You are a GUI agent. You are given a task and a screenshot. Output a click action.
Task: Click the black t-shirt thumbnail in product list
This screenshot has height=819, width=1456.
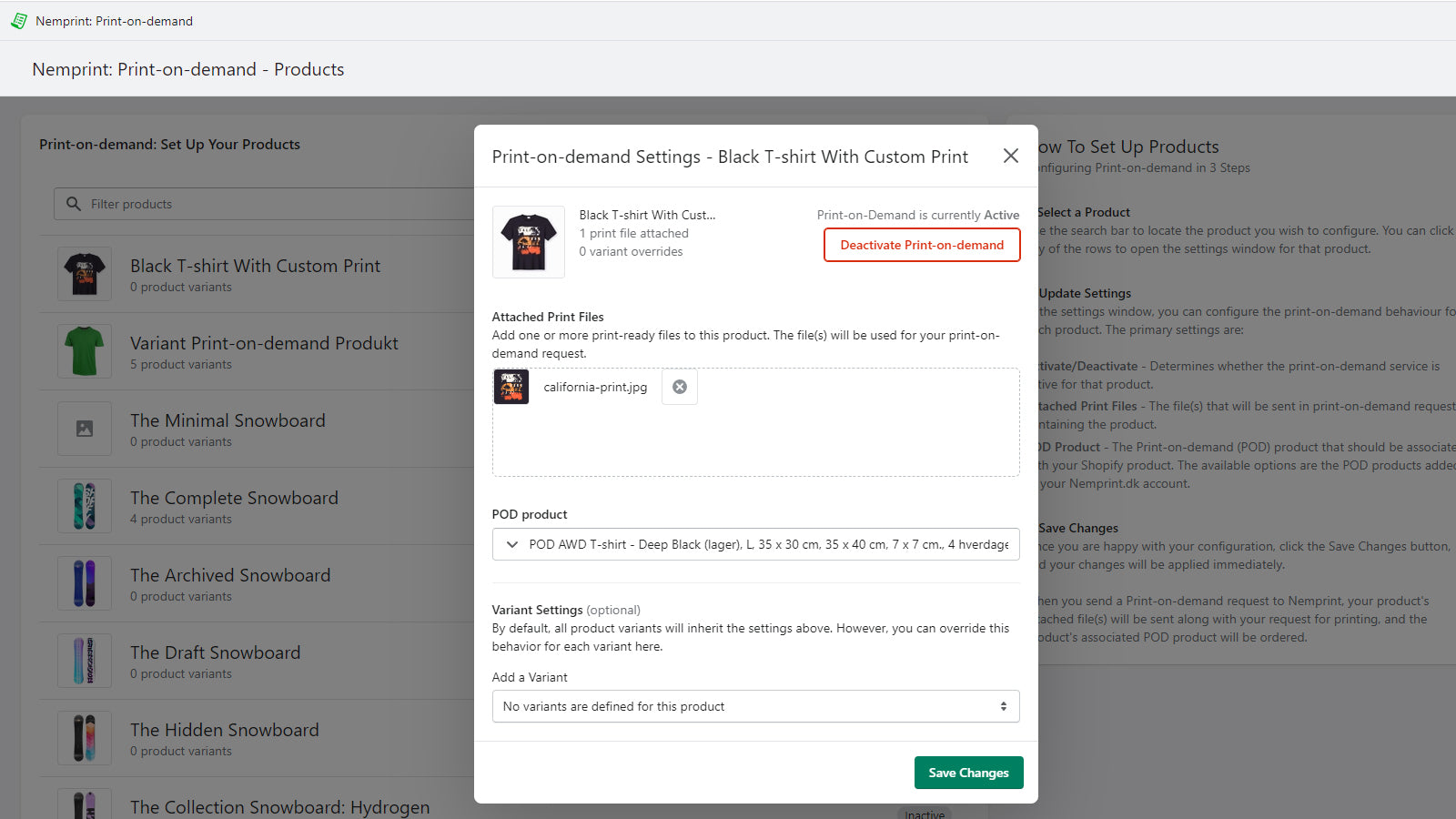coord(85,274)
